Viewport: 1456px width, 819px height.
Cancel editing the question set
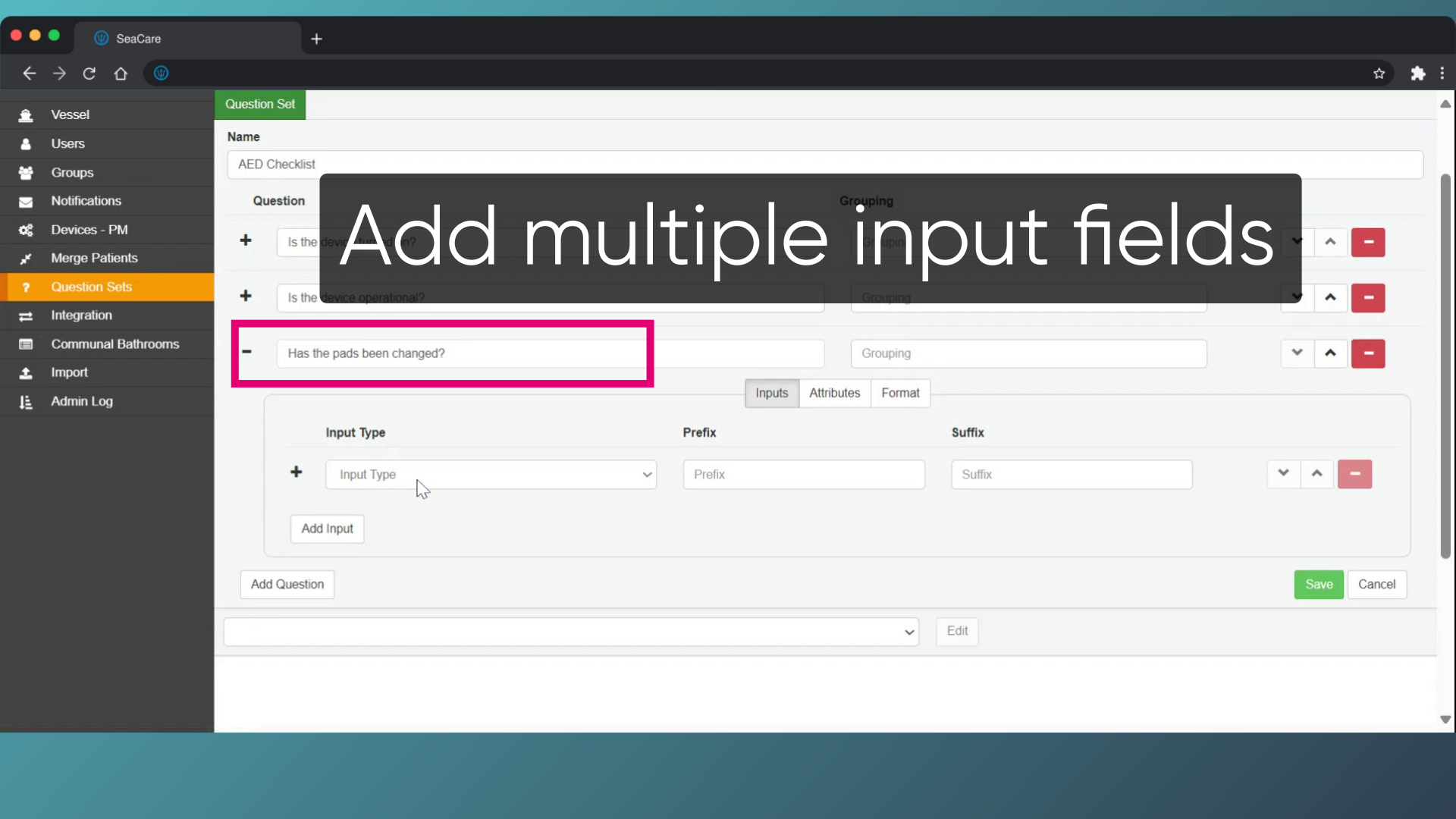point(1376,585)
